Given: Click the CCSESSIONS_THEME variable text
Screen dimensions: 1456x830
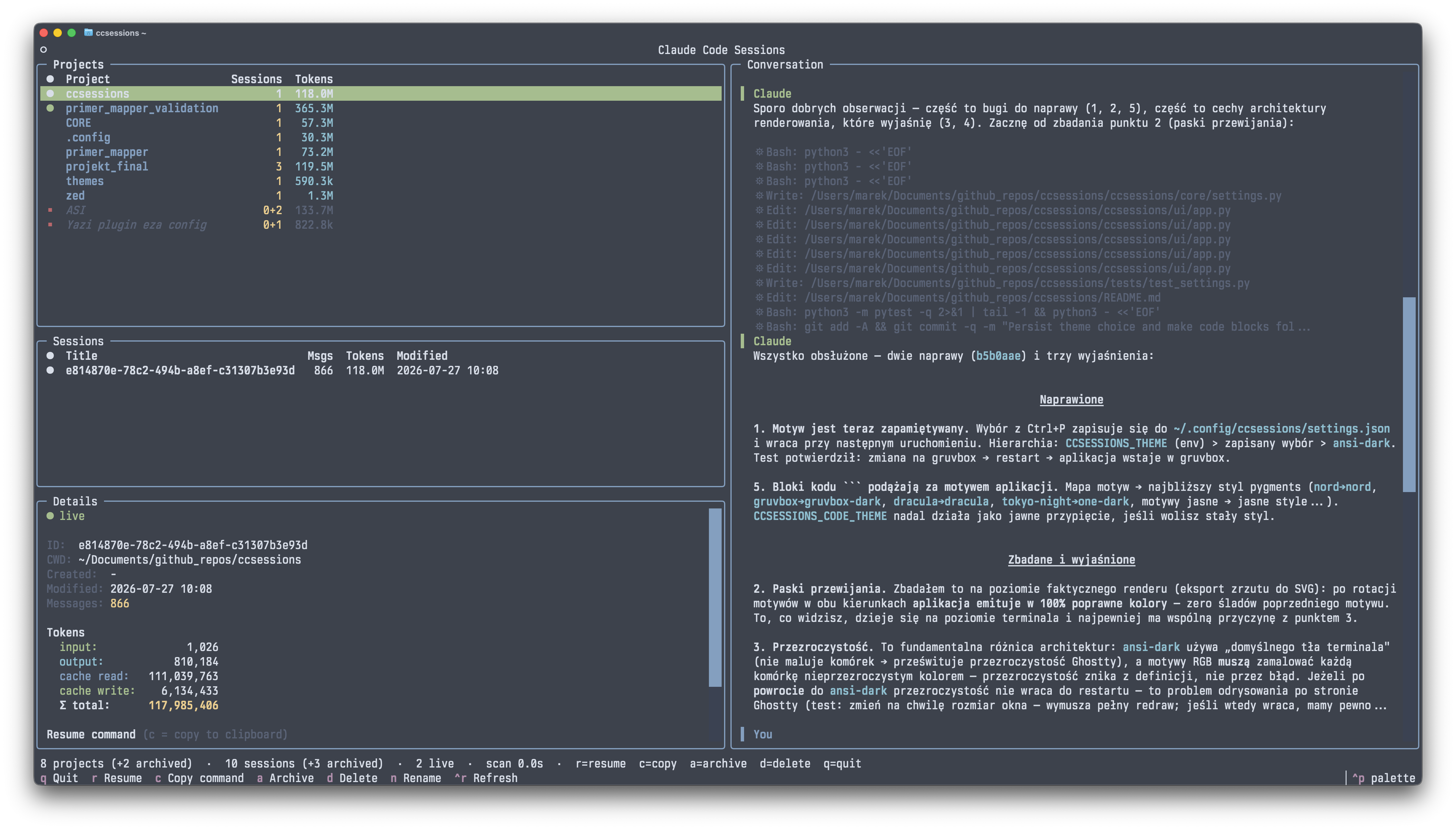Looking at the screenshot, I should 1116,443.
